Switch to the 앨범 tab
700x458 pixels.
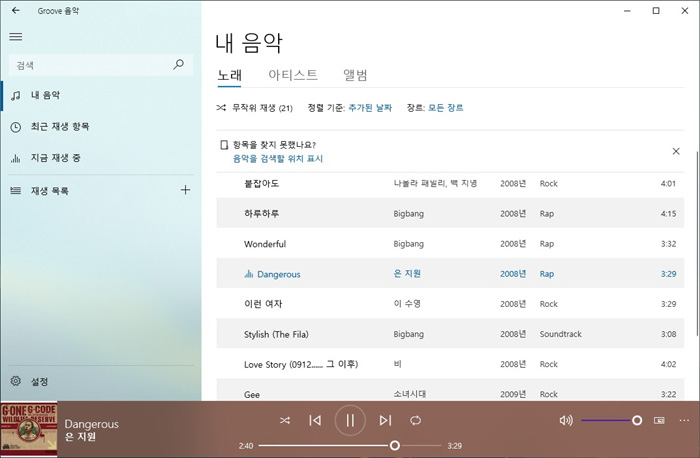(355, 75)
